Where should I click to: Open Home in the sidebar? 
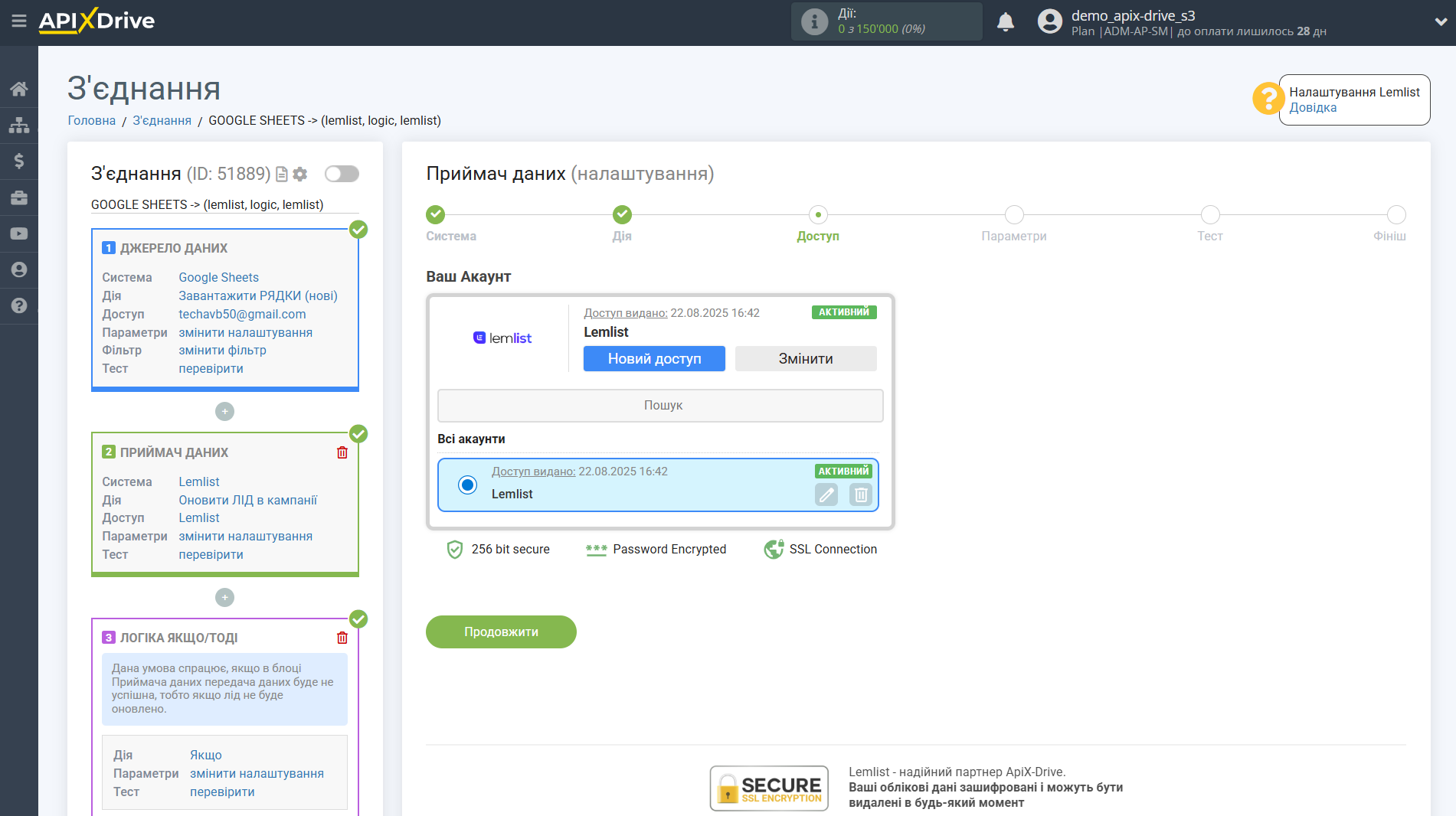[x=19, y=89]
